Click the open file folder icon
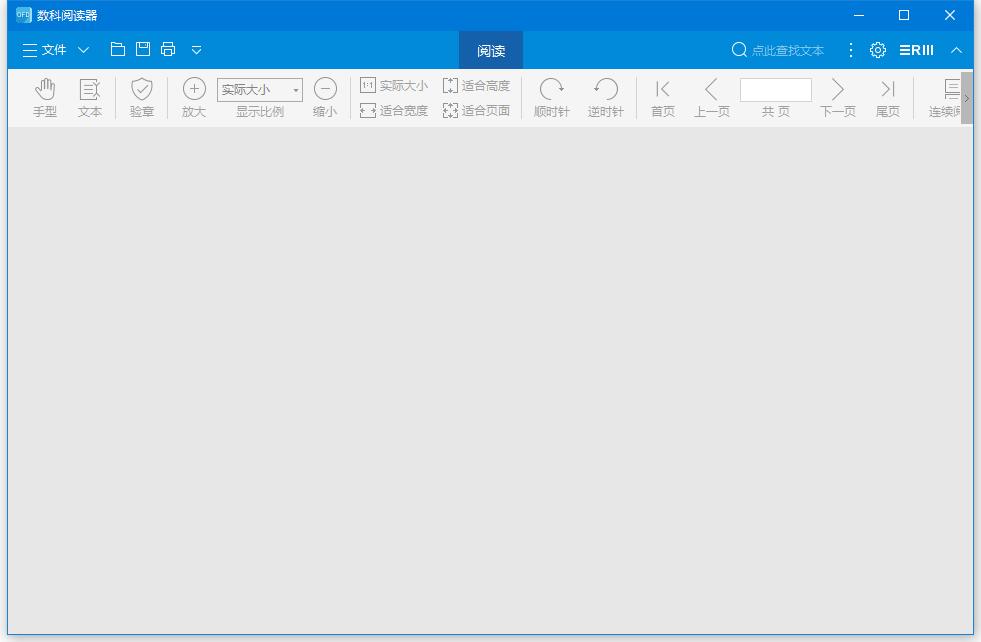Screen dimensions: 981x642 click(x=118, y=49)
